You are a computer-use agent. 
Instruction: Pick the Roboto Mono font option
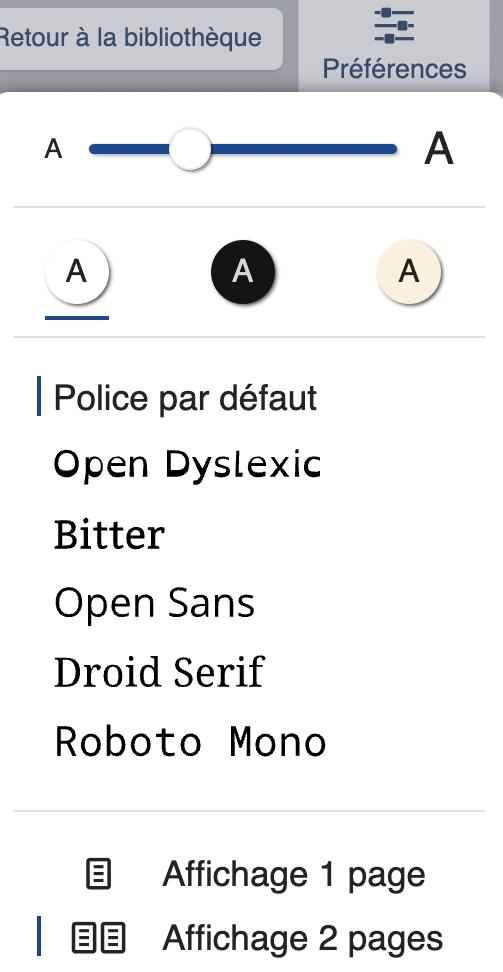click(190, 741)
